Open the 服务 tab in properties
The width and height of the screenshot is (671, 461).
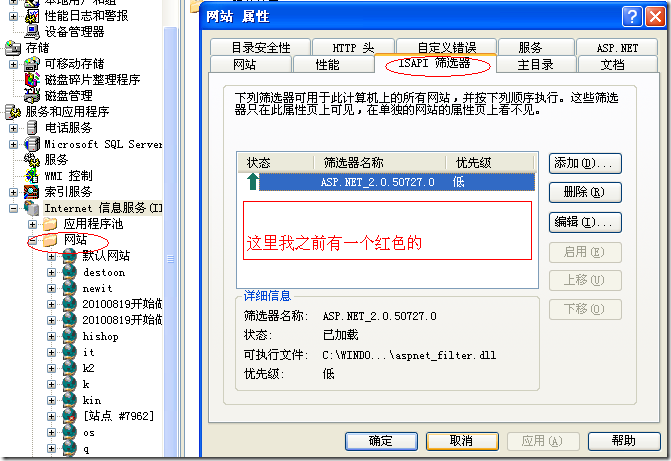click(536, 47)
